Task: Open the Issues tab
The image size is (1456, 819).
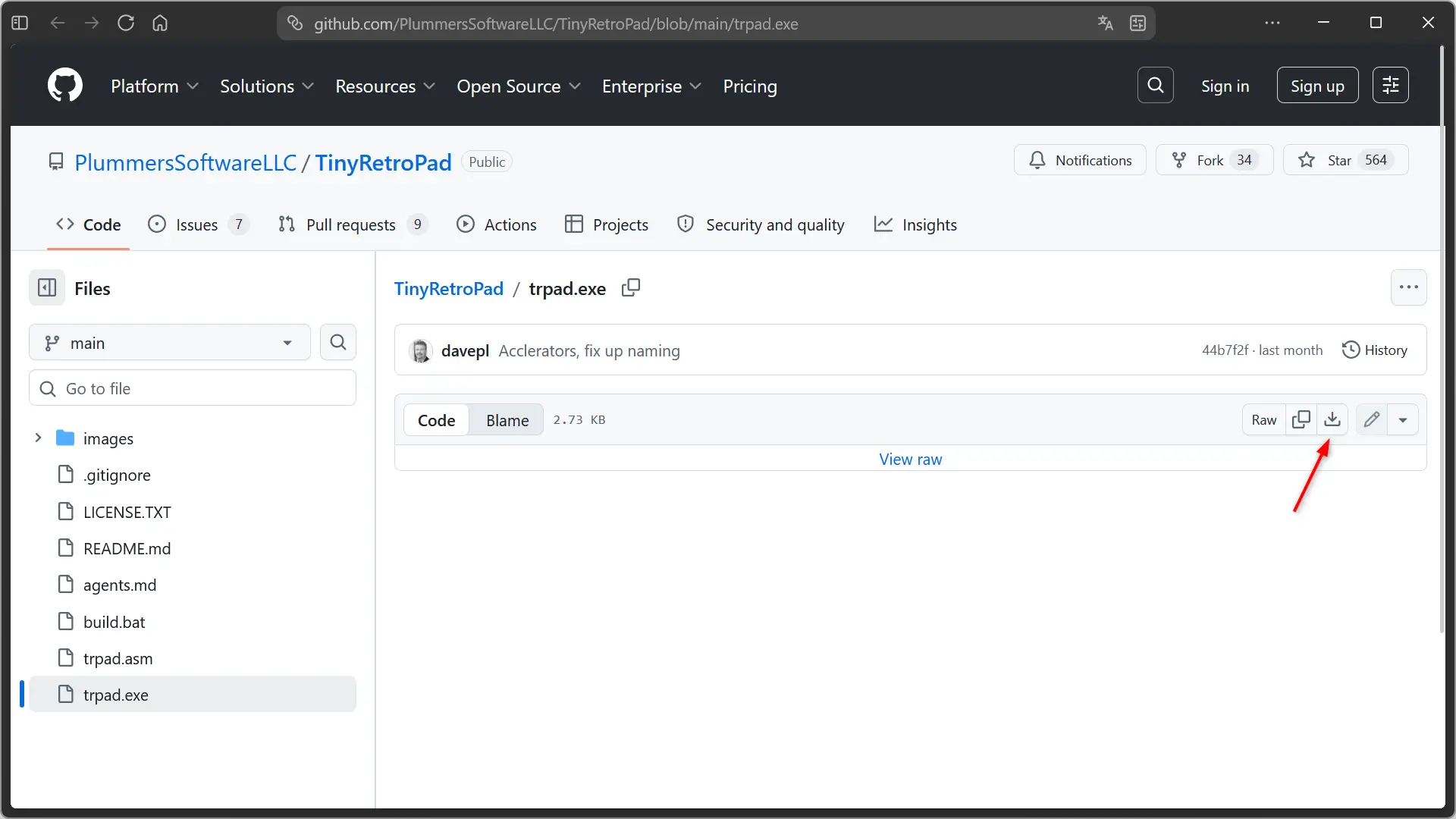Action: pos(198,224)
